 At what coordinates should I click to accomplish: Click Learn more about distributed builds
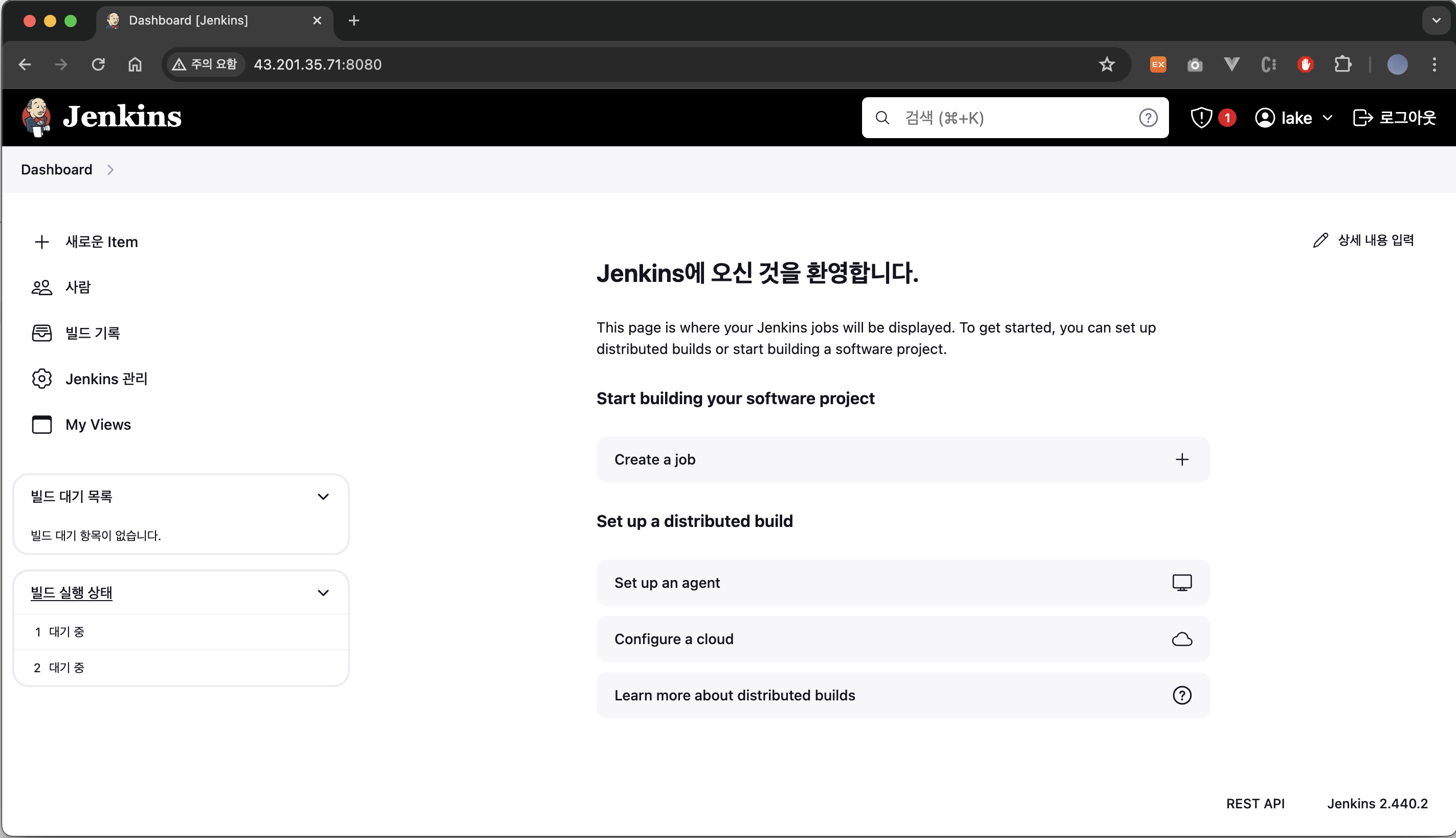click(734, 695)
